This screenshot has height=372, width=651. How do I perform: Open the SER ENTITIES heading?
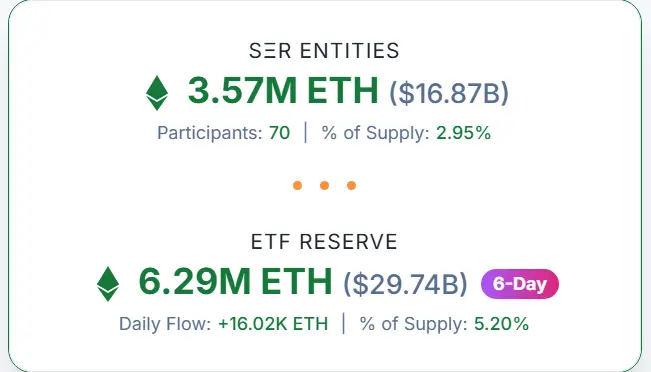(x=324, y=51)
